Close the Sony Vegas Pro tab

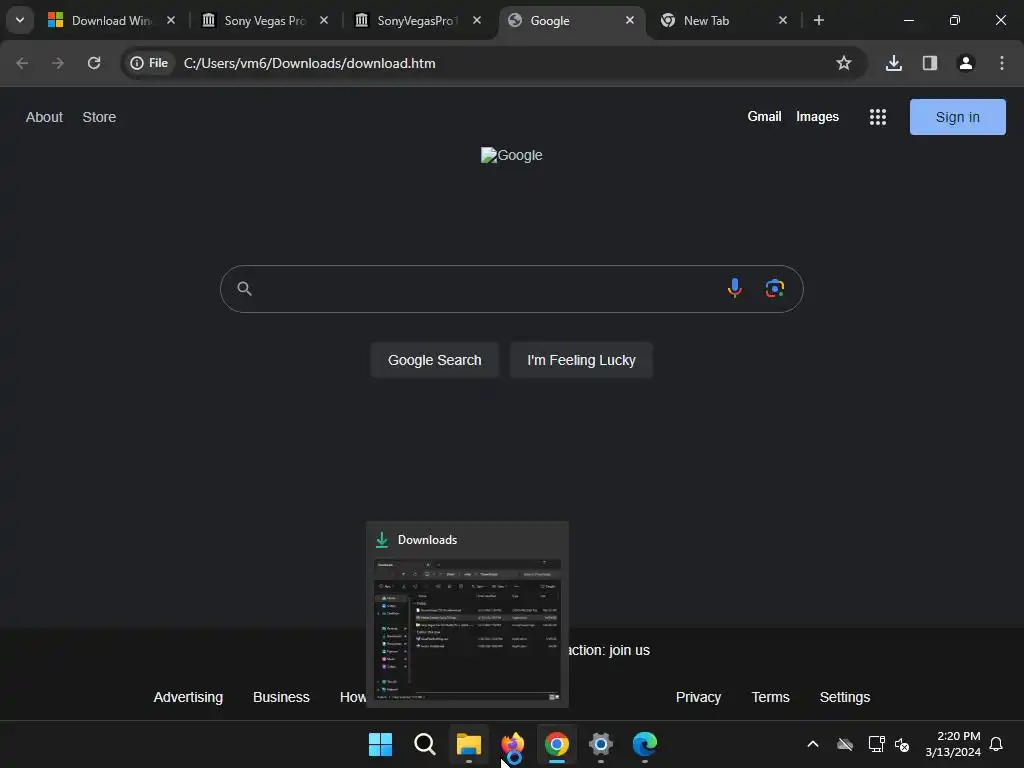[x=324, y=20]
